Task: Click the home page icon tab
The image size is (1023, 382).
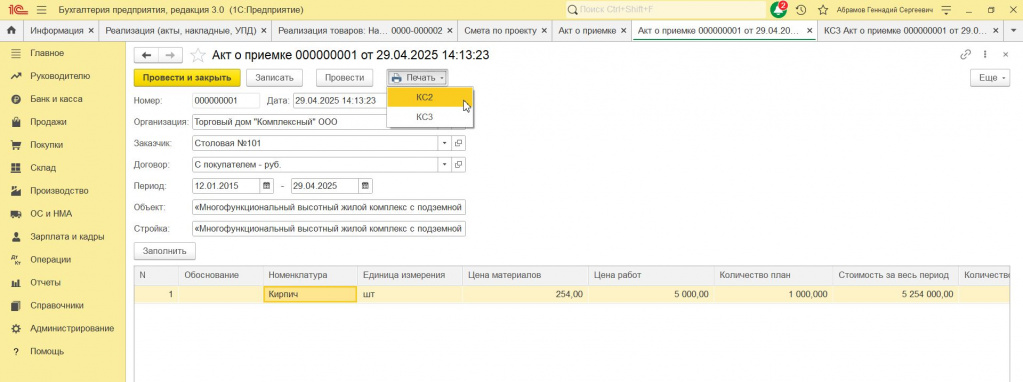Action: (11, 31)
